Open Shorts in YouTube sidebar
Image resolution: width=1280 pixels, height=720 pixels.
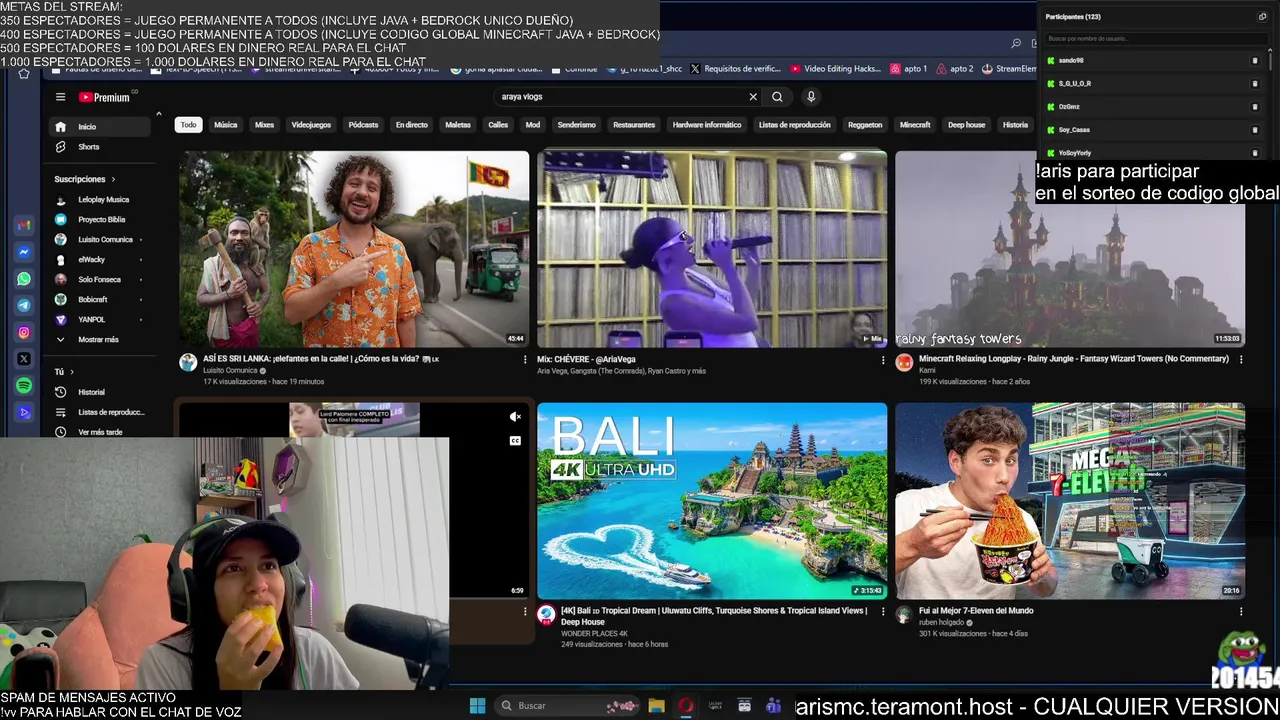pos(101,147)
